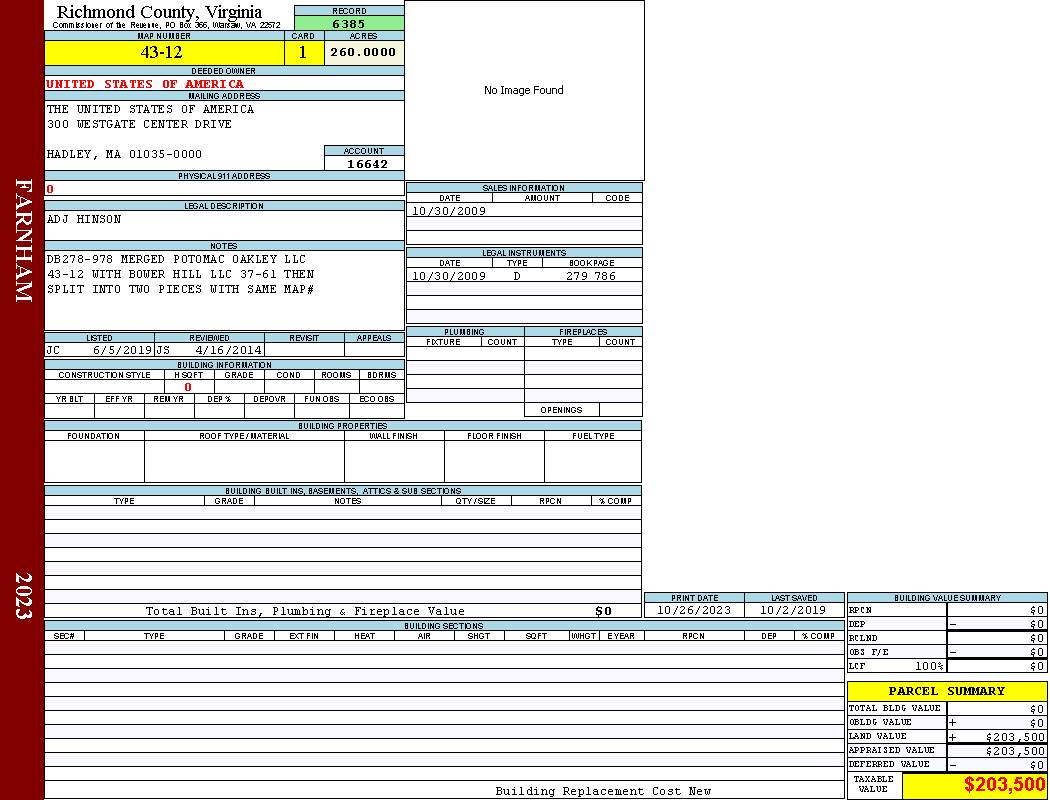1050x800 pixels.
Task: Click the Parcel Summary yellow header
Action: (x=946, y=691)
